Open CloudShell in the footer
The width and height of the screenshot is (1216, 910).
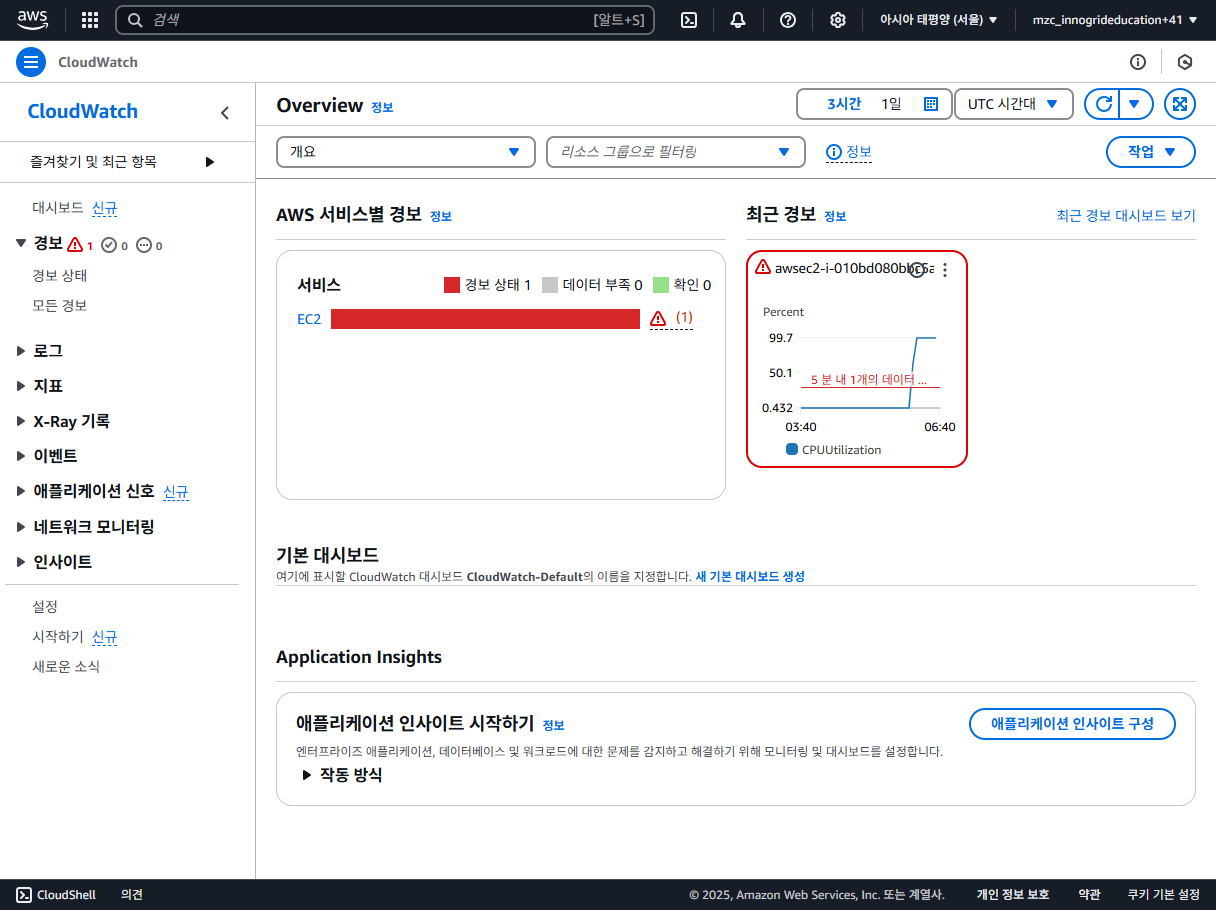coord(57,895)
